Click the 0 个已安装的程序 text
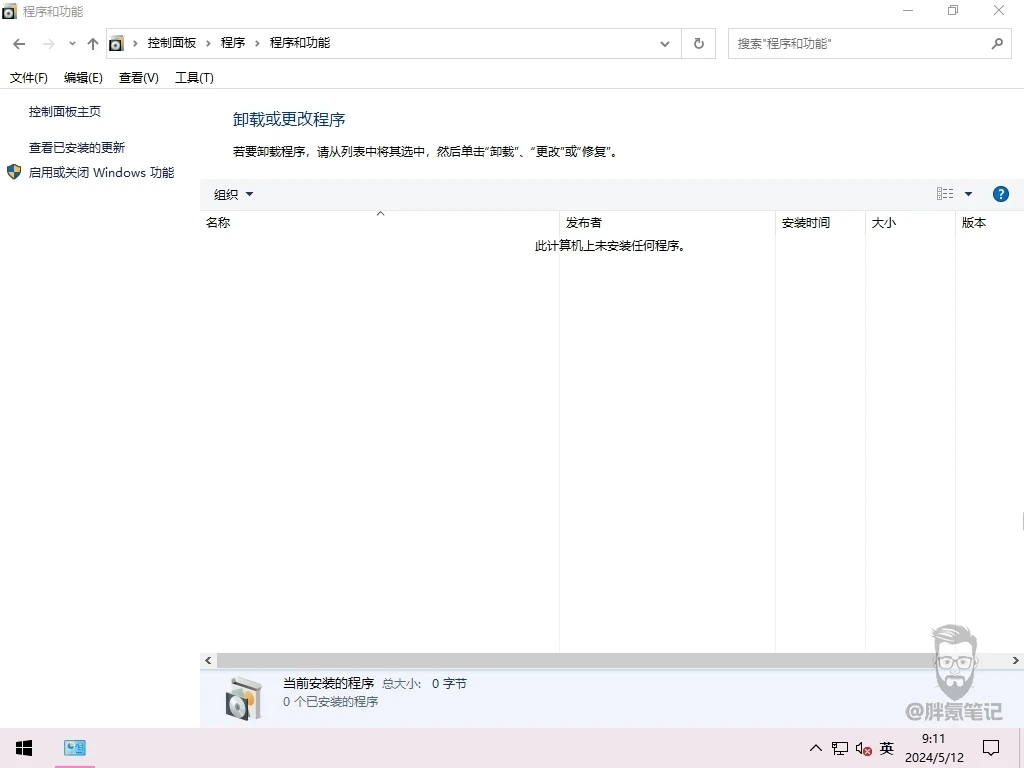 pyautogui.click(x=330, y=701)
